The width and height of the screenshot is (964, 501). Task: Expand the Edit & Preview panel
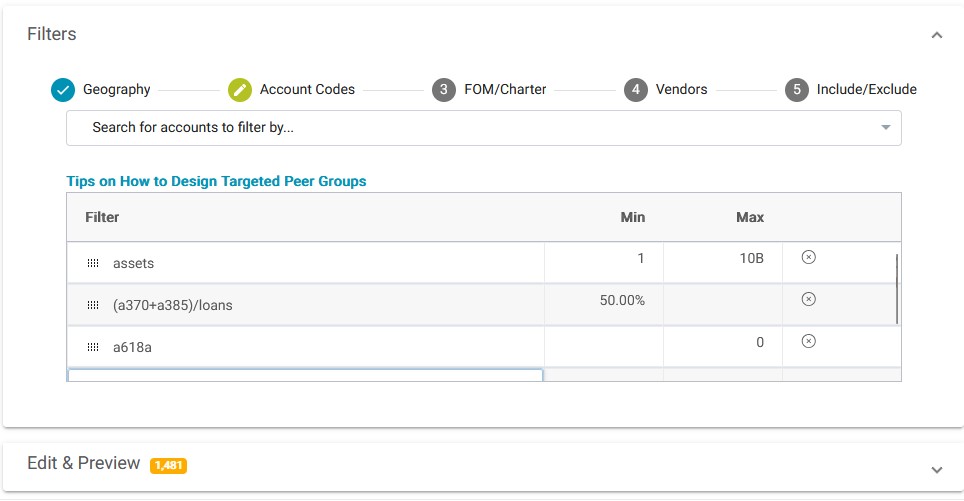(936, 469)
